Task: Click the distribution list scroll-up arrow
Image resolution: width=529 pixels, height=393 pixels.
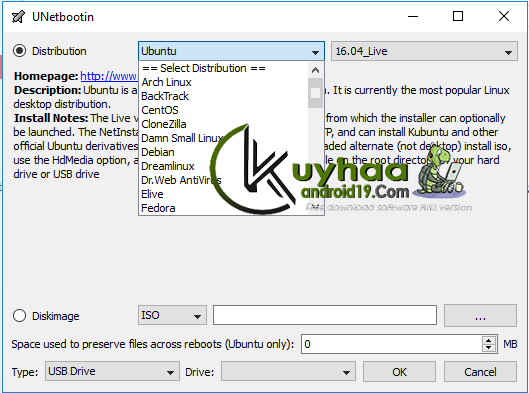Action: pyautogui.click(x=315, y=70)
